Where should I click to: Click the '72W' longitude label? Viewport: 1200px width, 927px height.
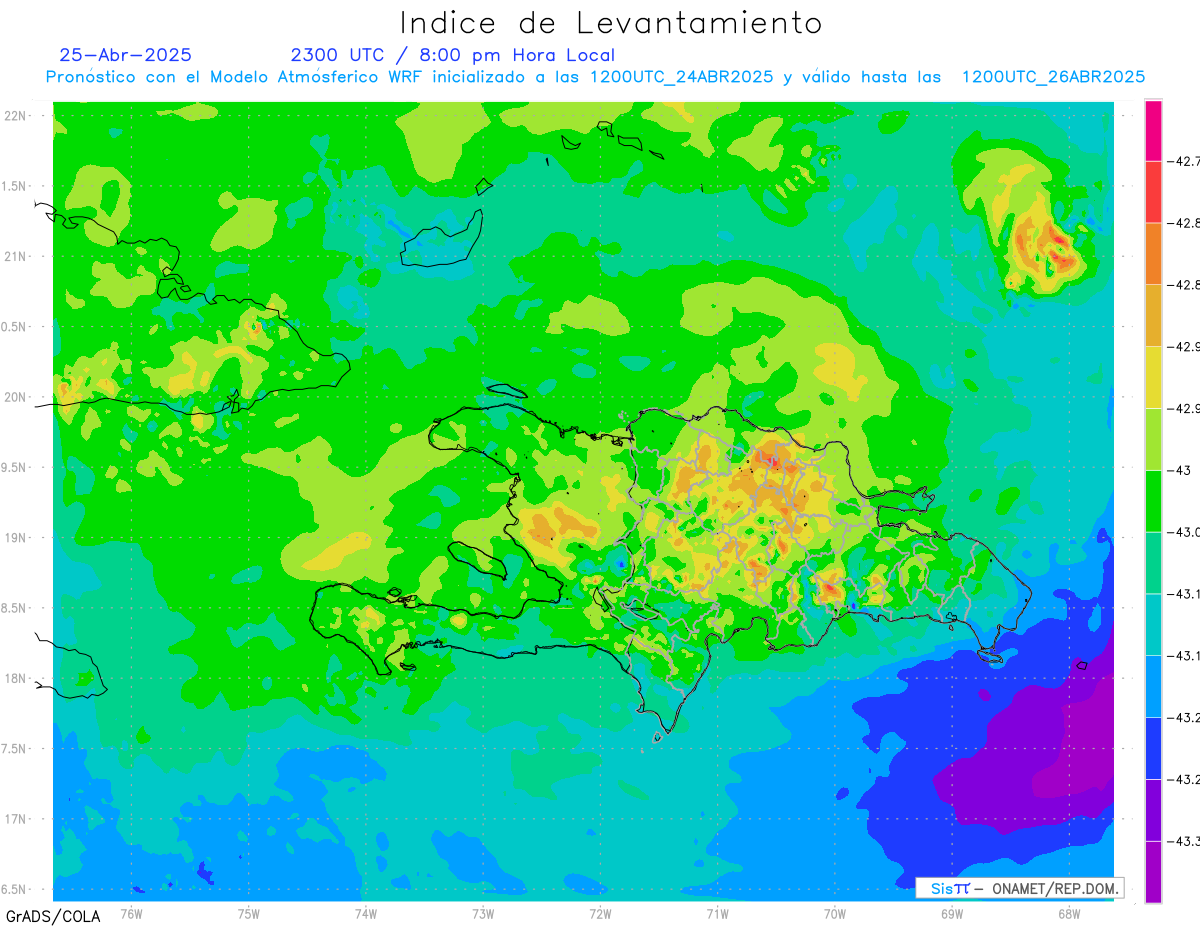pos(600,914)
